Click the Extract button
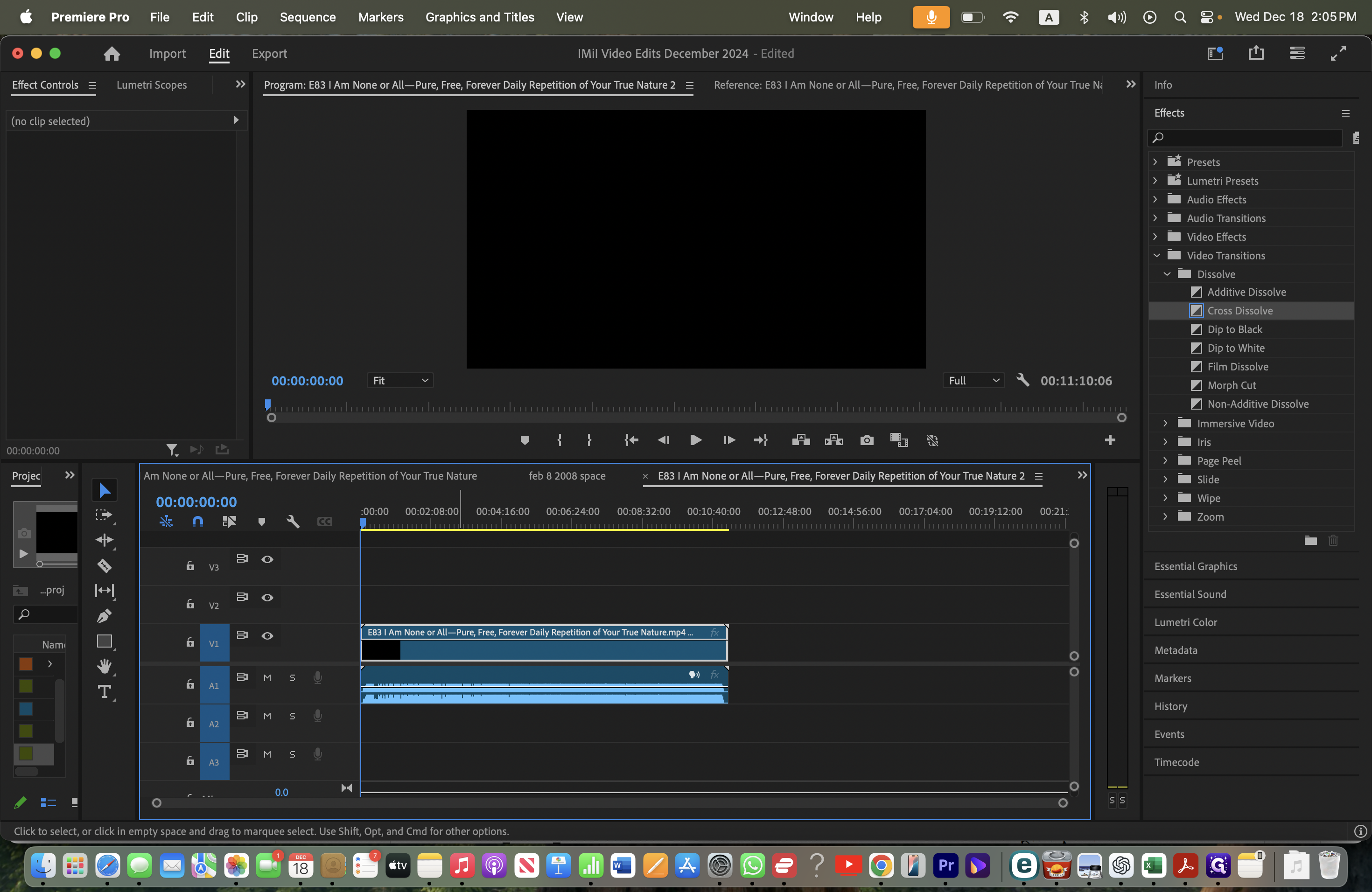The image size is (1372, 892). click(x=833, y=440)
